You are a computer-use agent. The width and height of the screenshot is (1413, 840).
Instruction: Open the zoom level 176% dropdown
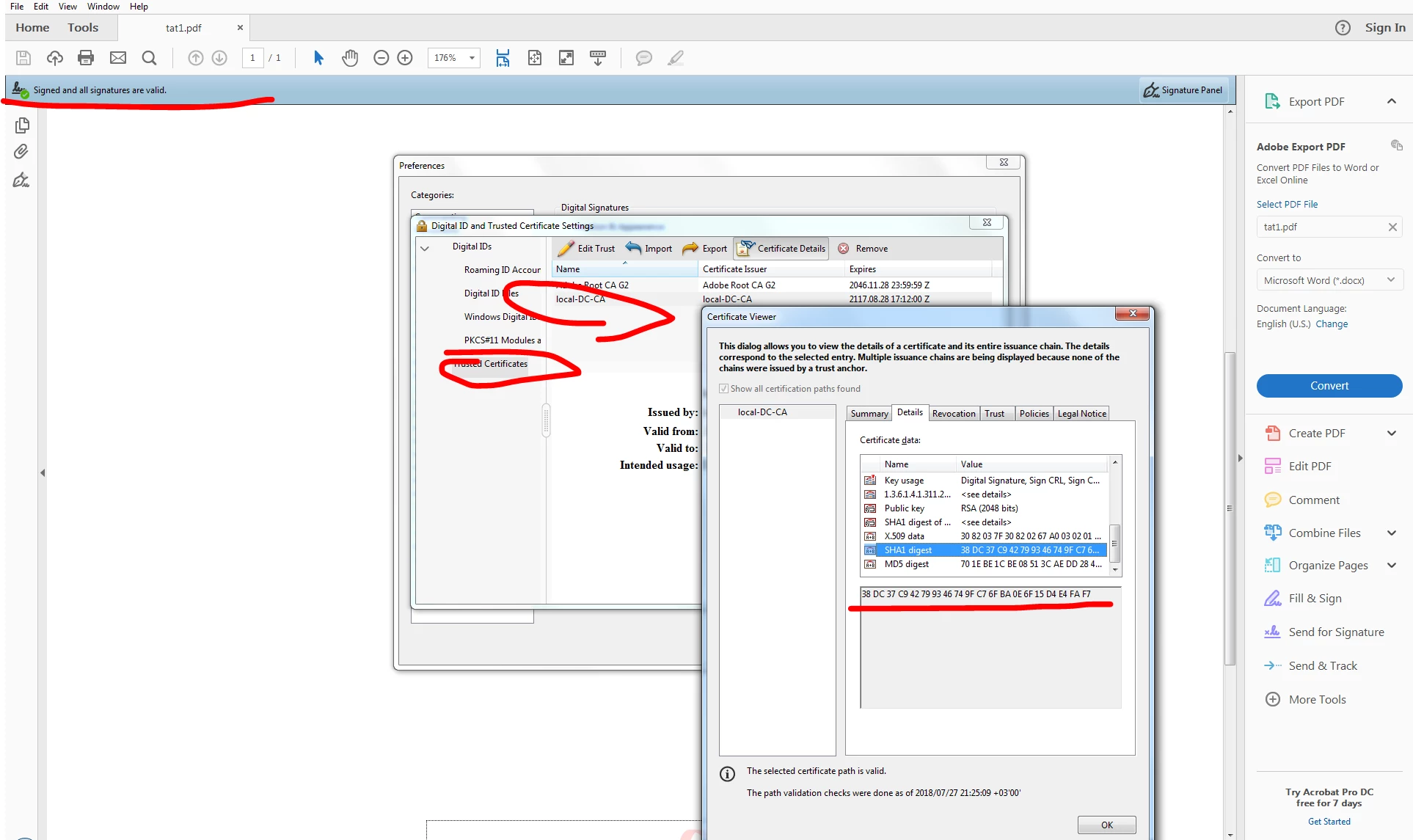472,58
